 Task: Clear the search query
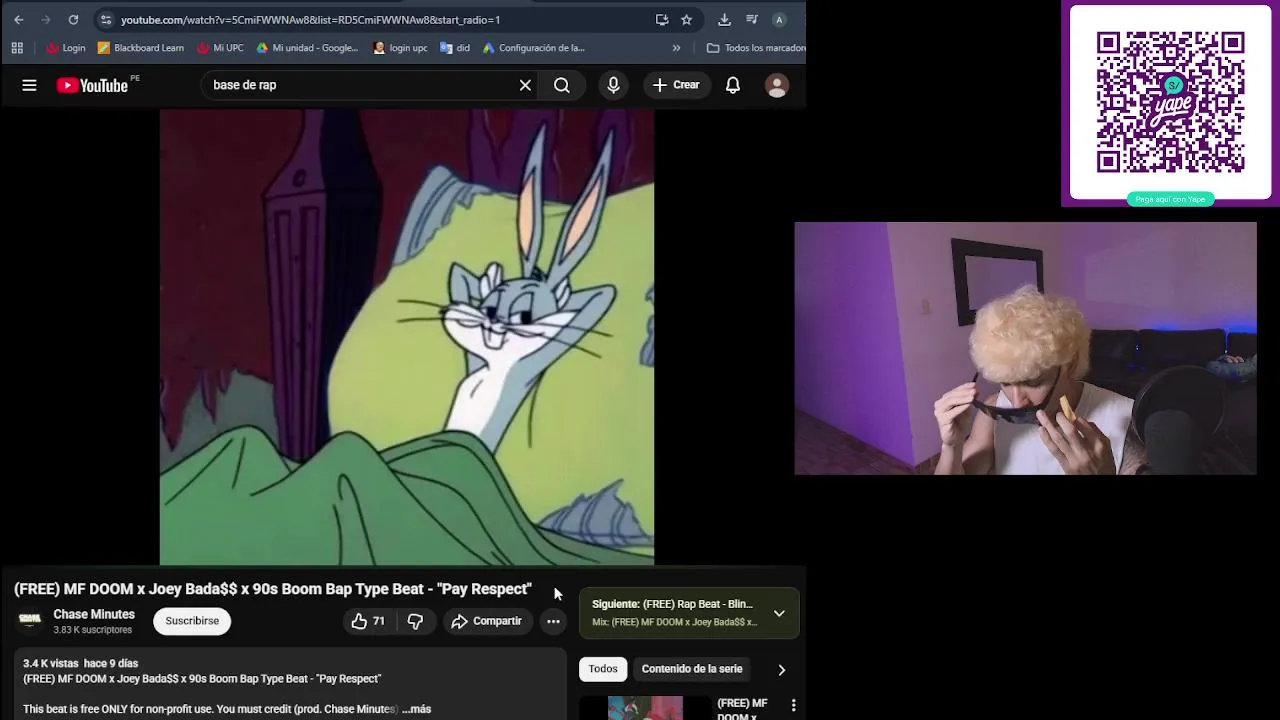(x=525, y=85)
